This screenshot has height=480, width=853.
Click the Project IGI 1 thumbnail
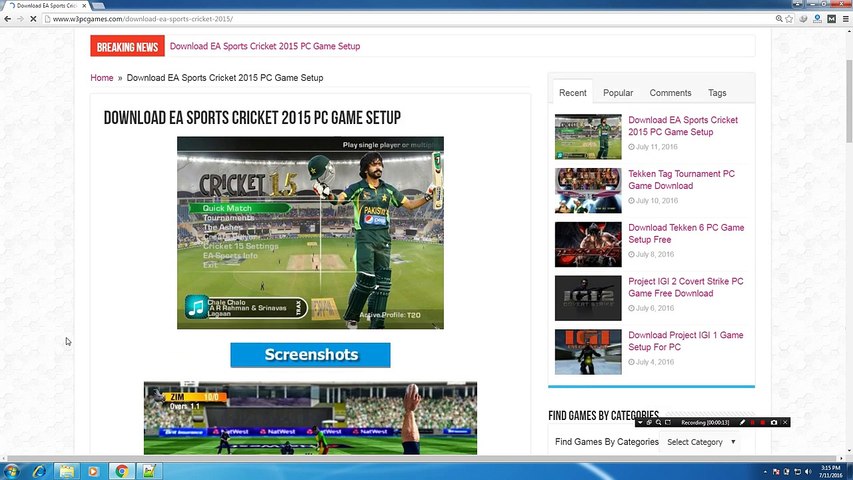tap(588, 352)
